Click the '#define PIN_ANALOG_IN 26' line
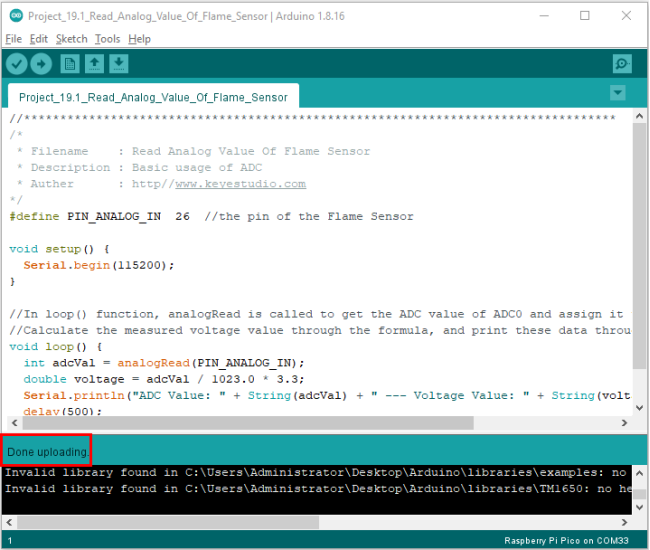 click(211, 216)
